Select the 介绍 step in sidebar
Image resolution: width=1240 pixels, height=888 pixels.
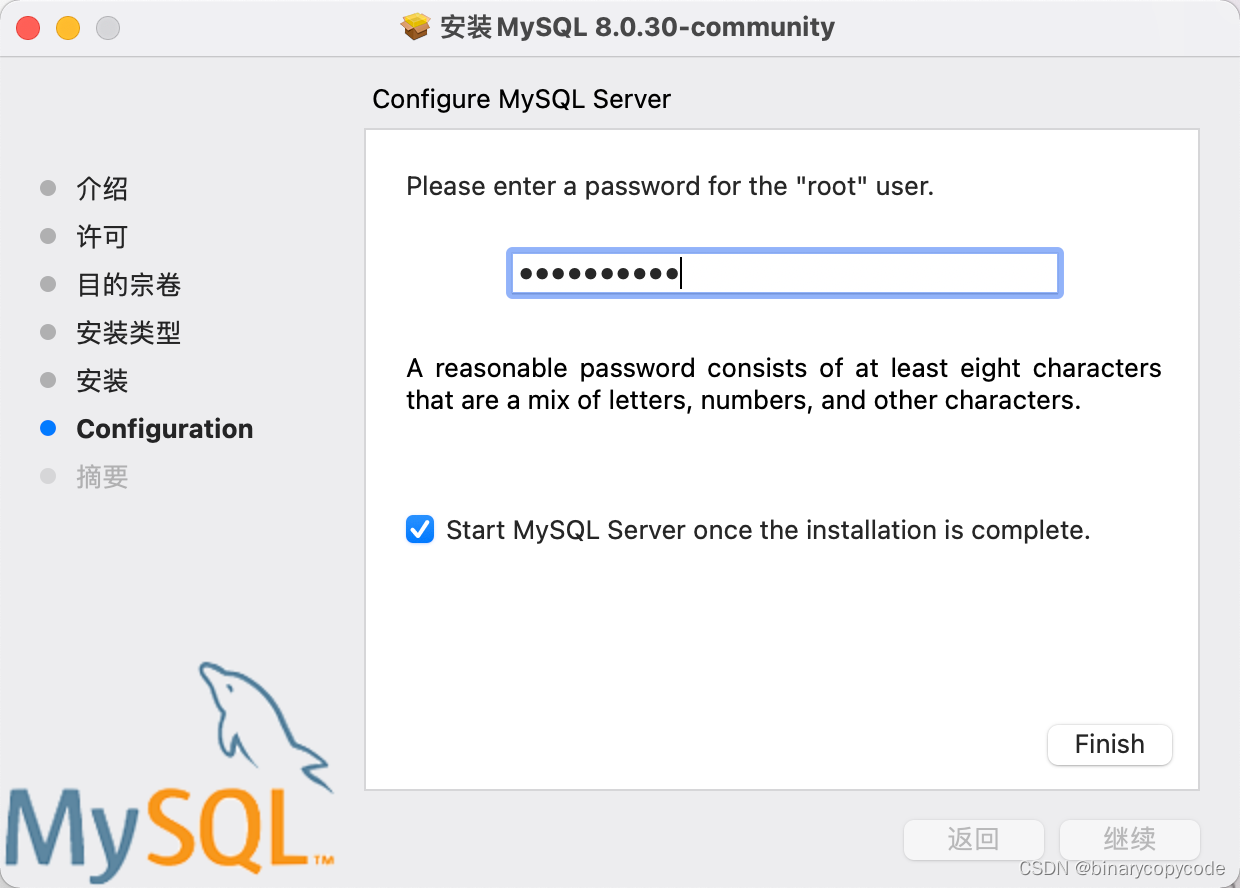coord(102,189)
